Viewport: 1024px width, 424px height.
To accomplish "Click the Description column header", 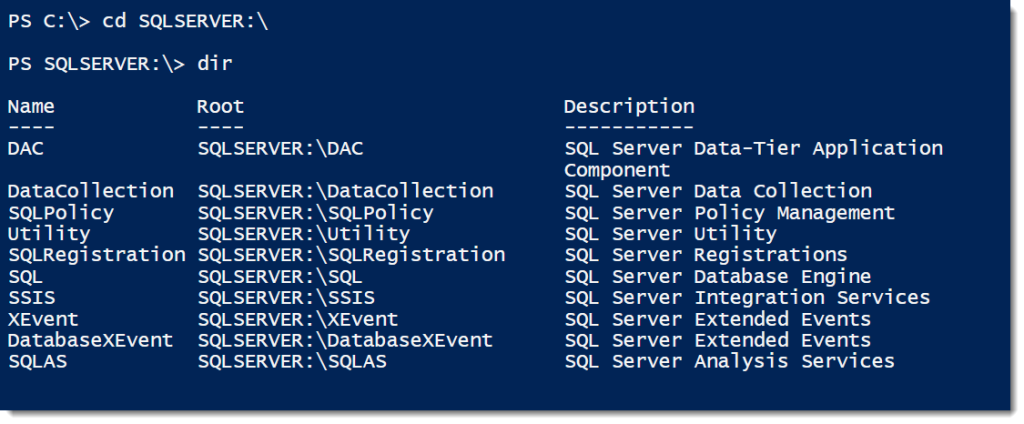I will [x=630, y=107].
